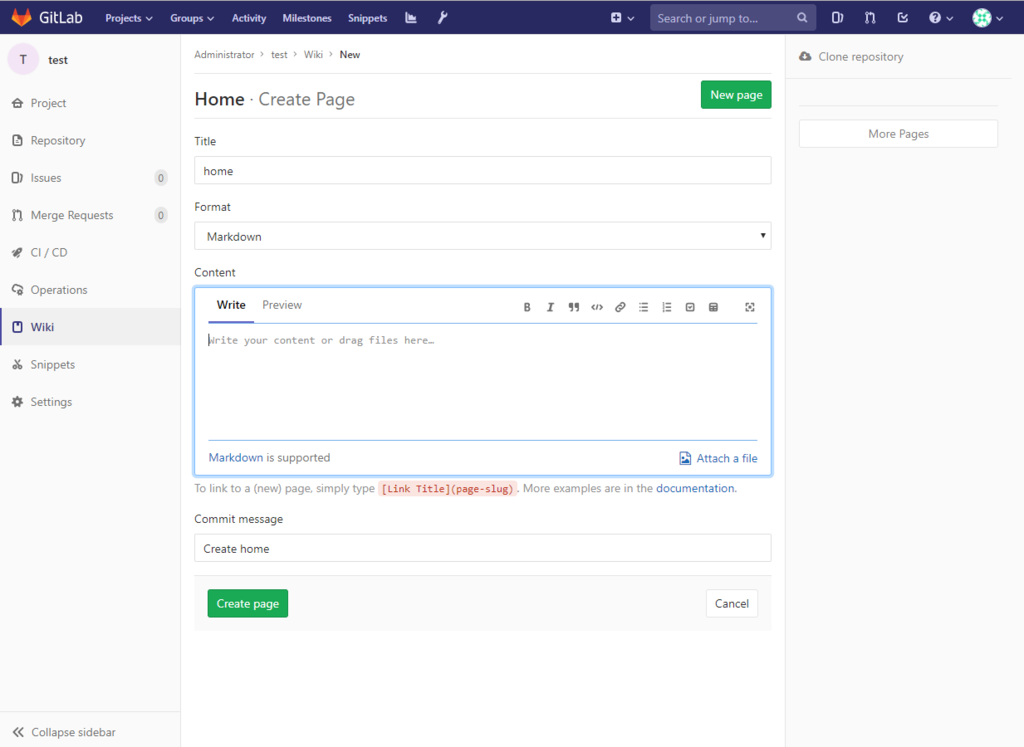
Task: Switch to the Write tab
Action: coord(231,305)
